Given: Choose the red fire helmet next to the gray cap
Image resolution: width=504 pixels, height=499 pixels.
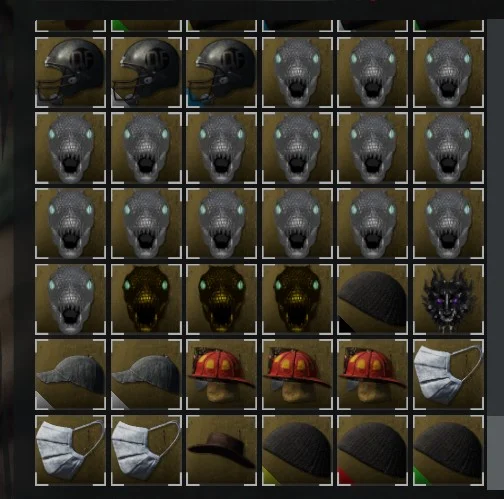Looking at the screenshot, I should [222, 375].
